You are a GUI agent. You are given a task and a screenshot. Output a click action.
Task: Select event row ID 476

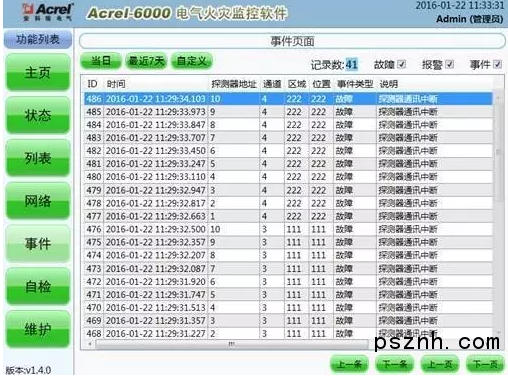(288, 229)
